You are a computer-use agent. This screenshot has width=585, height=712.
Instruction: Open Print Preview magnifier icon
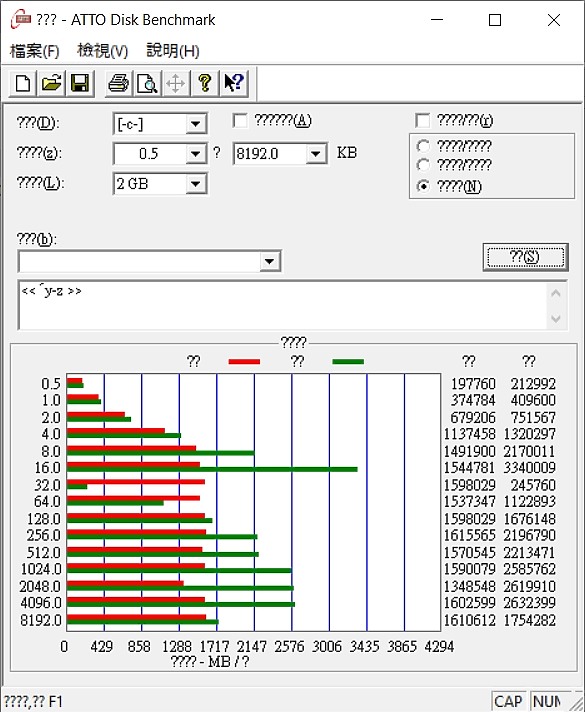click(x=147, y=84)
